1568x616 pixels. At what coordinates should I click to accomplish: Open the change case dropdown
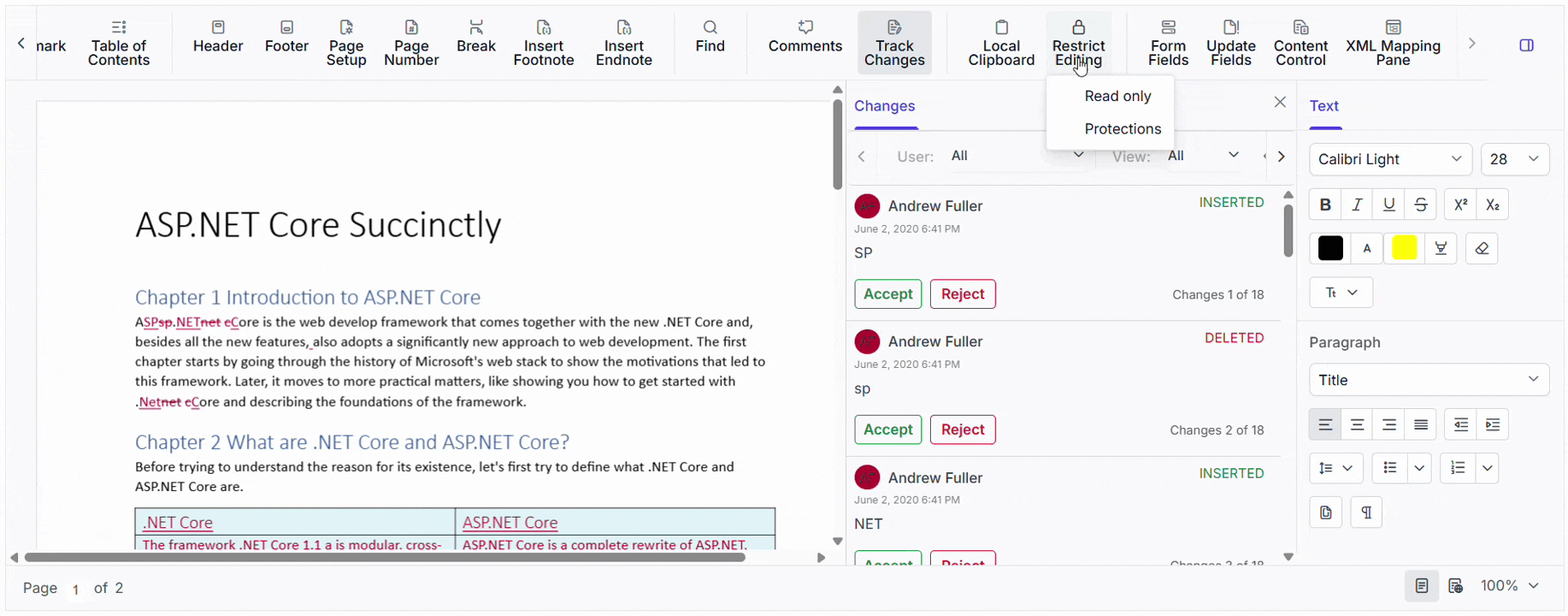[x=1341, y=293]
